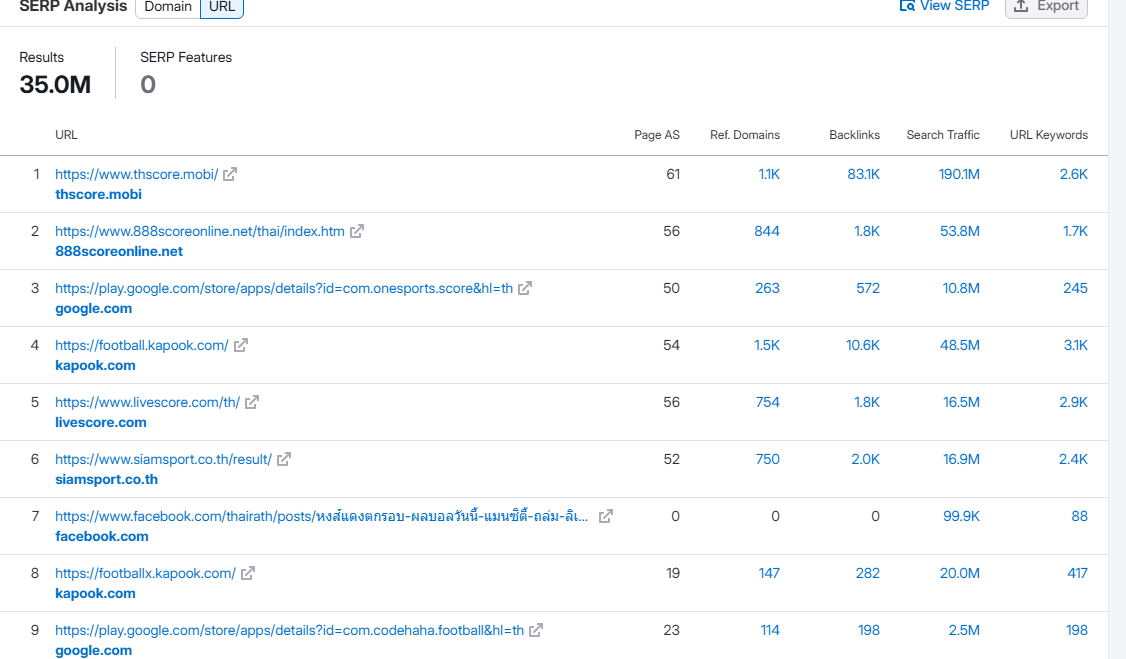Image resolution: width=1126 pixels, height=659 pixels.
Task: Open external link icon for codehaha.football Play Store URL
Action: pyautogui.click(x=536, y=630)
